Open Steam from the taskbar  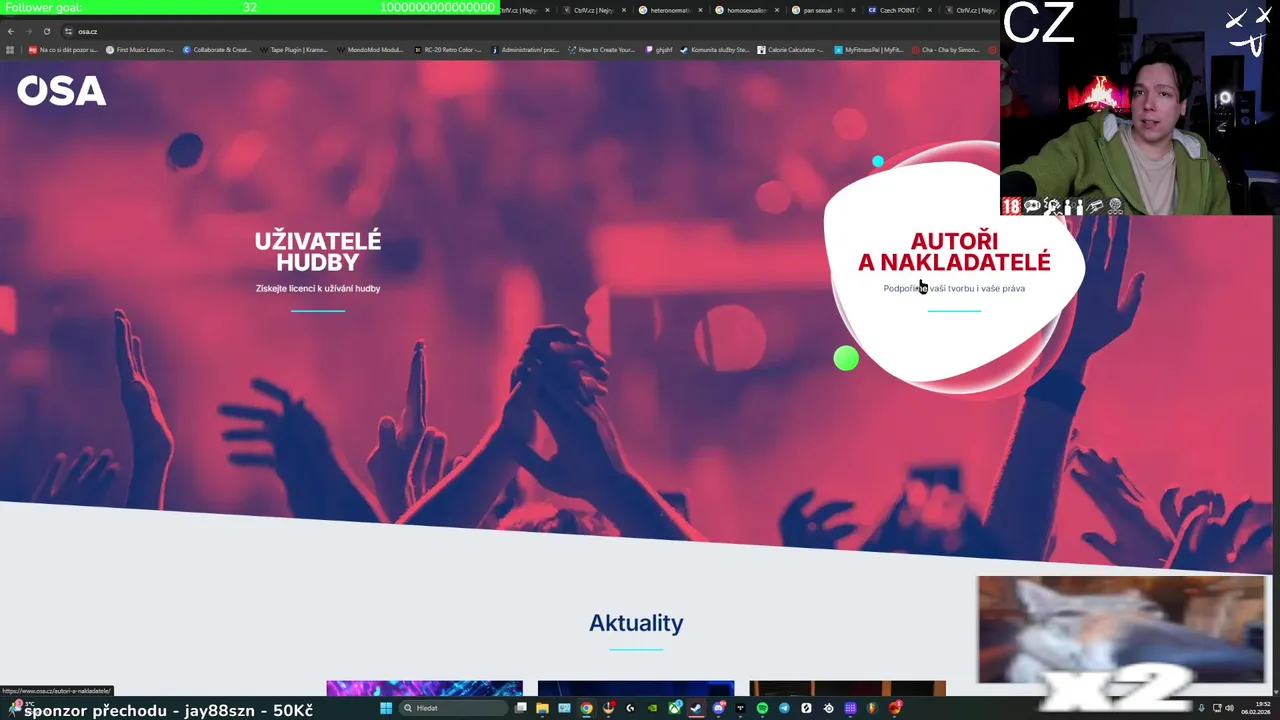tap(696, 708)
